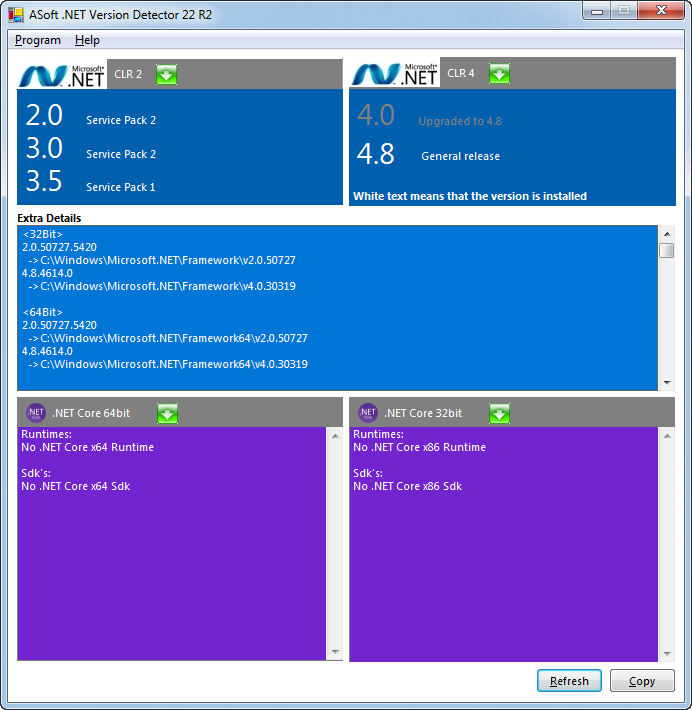Click .NET Core 32bit list scroll up arrow

pos(667,436)
